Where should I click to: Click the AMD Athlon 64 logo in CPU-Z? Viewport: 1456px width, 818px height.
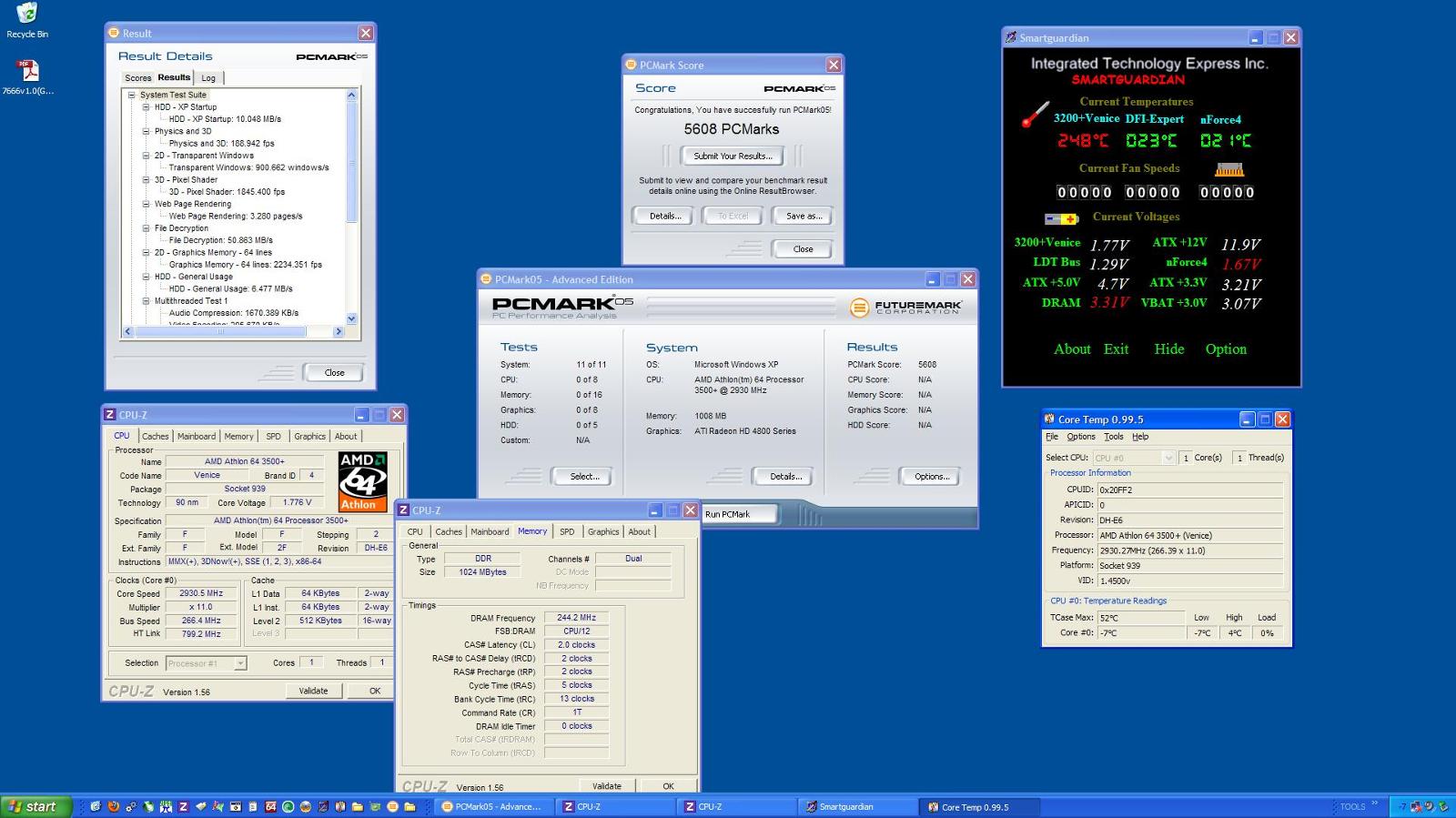[x=362, y=481]
